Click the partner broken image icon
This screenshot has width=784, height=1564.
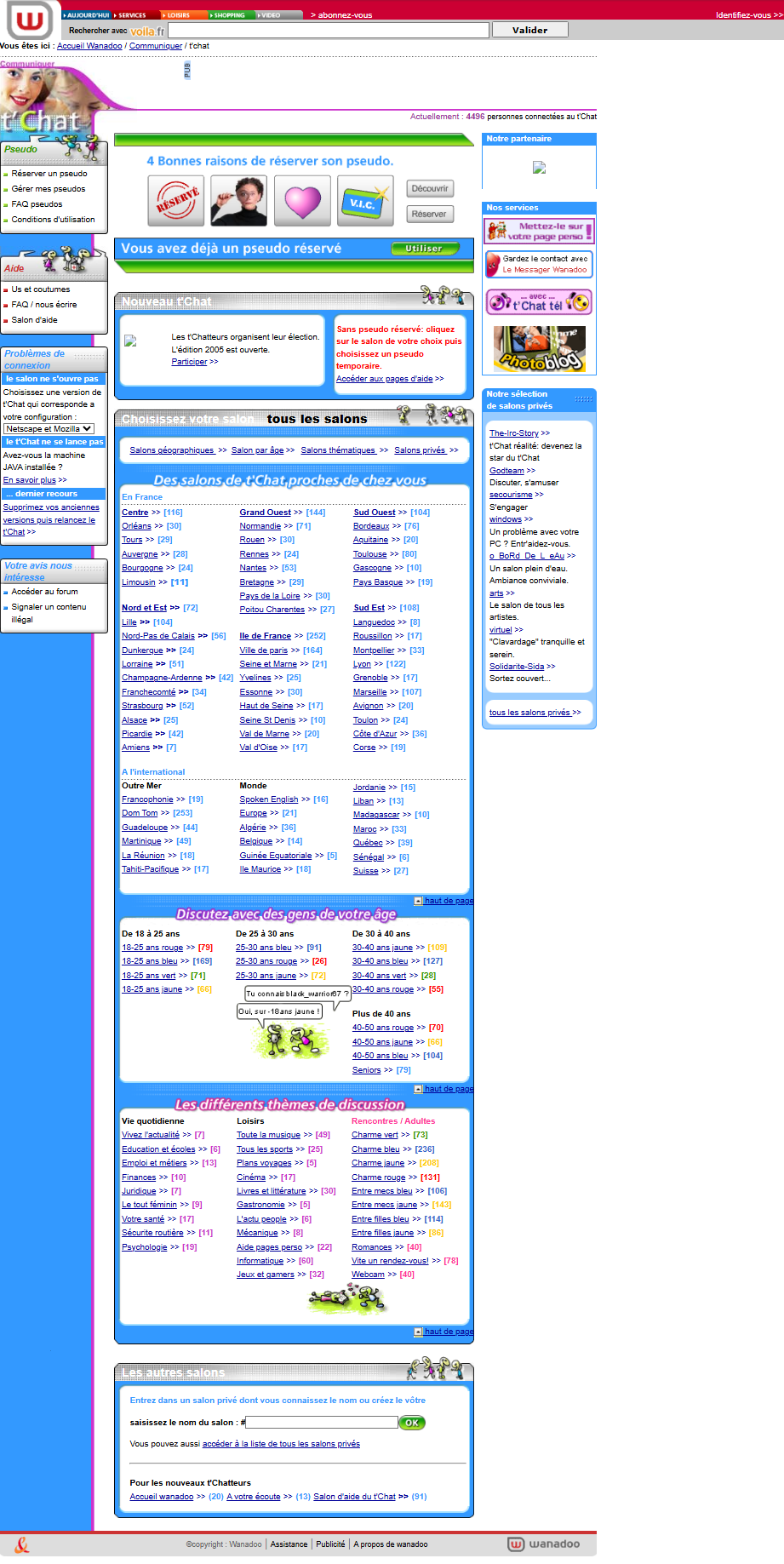[539, 168]
